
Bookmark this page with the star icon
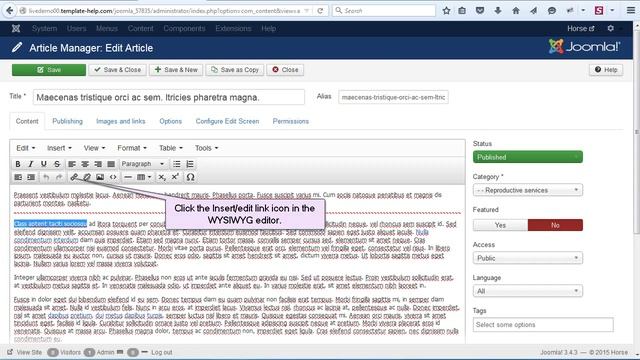pos(447,11)
